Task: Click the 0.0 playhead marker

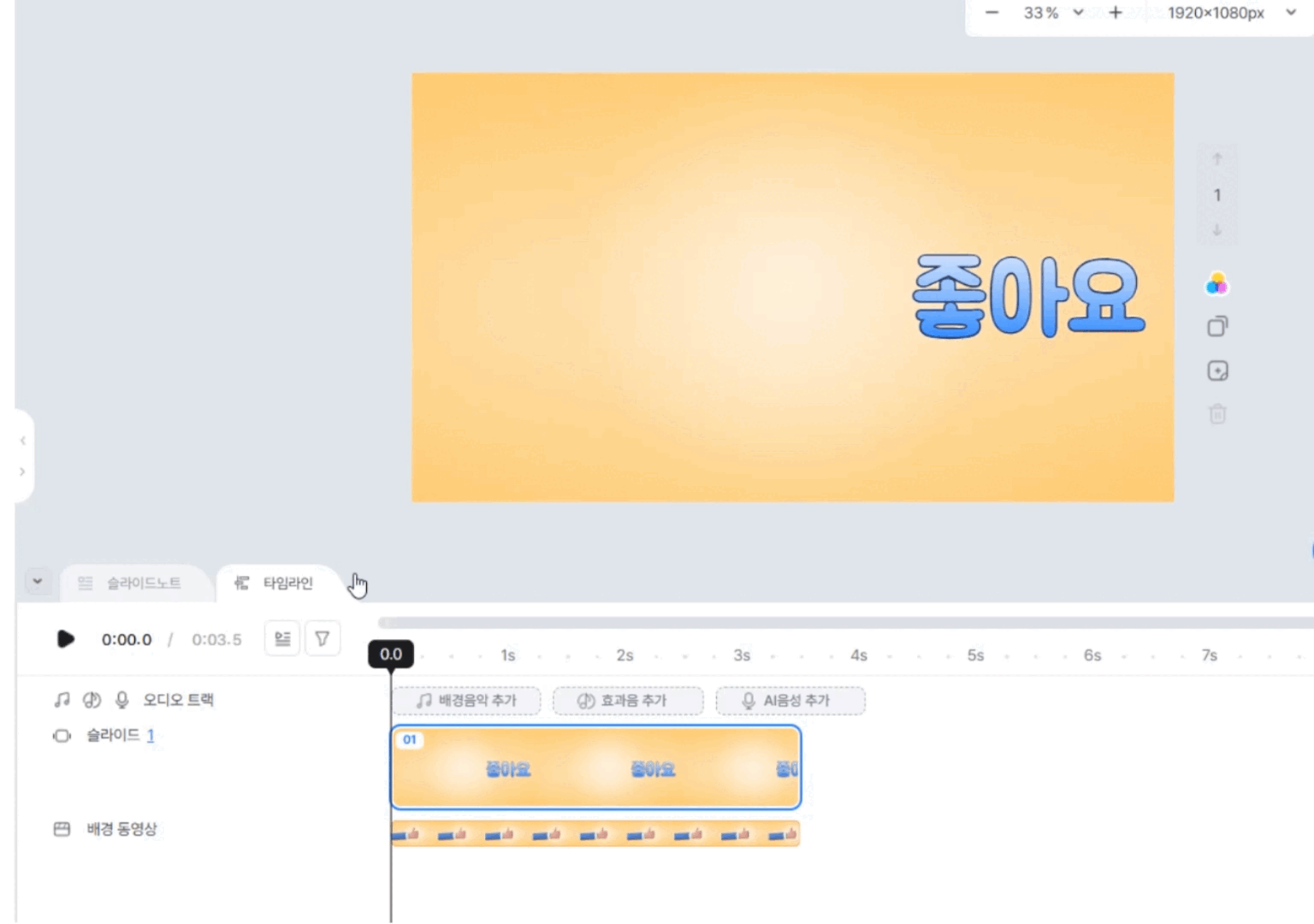Action: pyautogui.click(x=391, y=654)
